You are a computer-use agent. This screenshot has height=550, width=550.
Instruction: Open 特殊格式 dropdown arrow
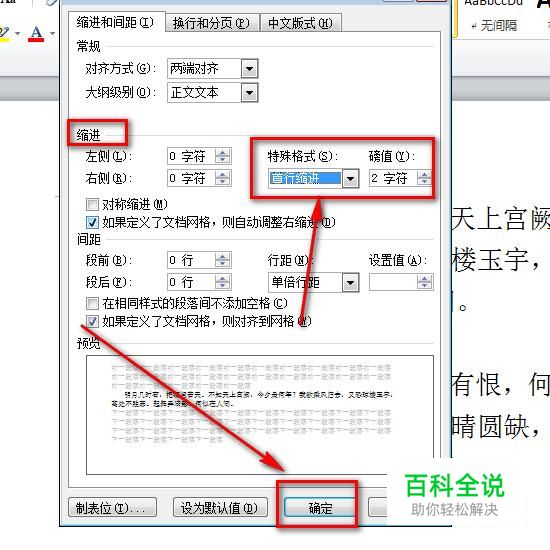click(350, 179)
